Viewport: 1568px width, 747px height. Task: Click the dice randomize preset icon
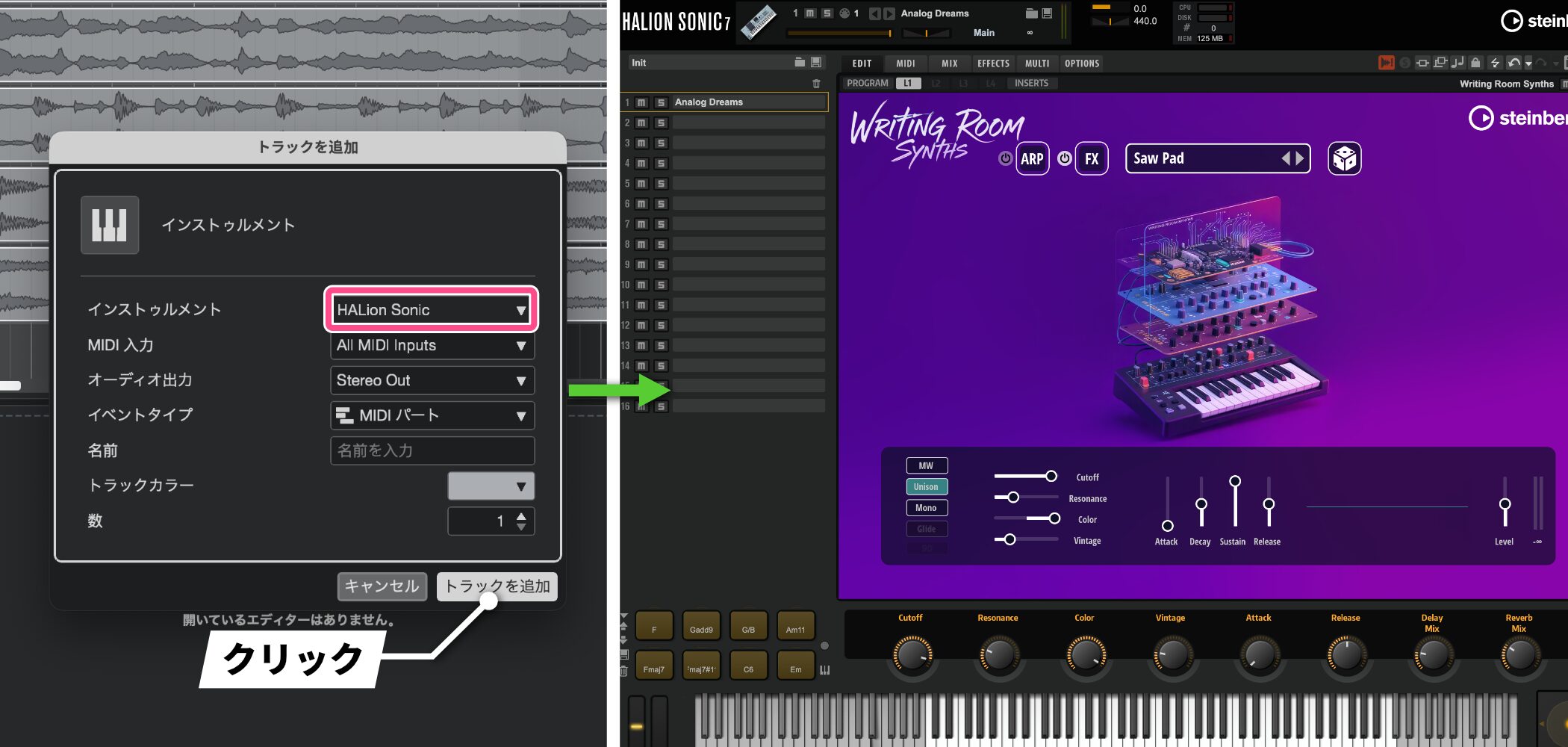[1344, 158]
